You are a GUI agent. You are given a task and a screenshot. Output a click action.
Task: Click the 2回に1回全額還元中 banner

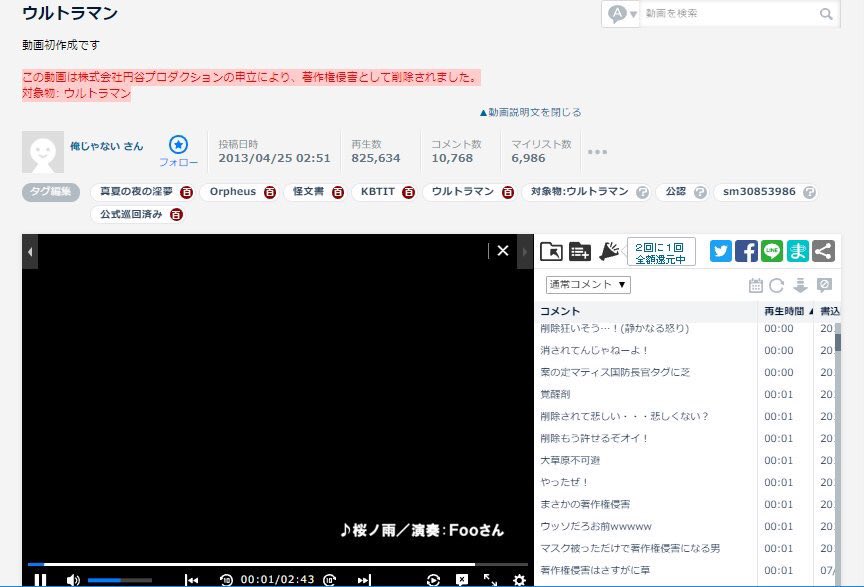pyautogui.click(x=660, y=252)
